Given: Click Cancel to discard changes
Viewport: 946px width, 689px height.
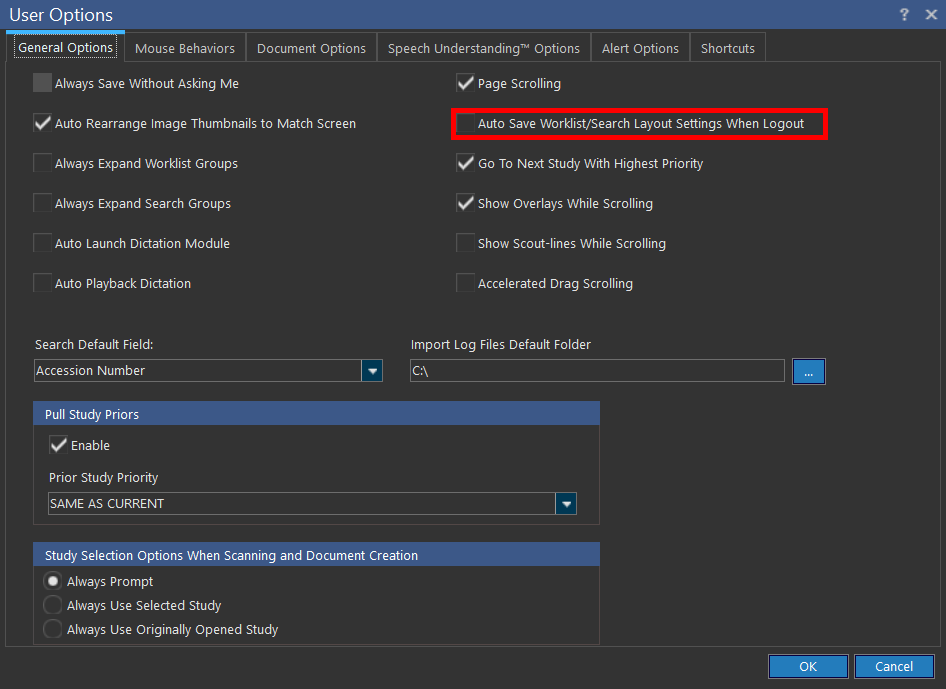Looking at the screenshot, I should [x=893, y=667].
